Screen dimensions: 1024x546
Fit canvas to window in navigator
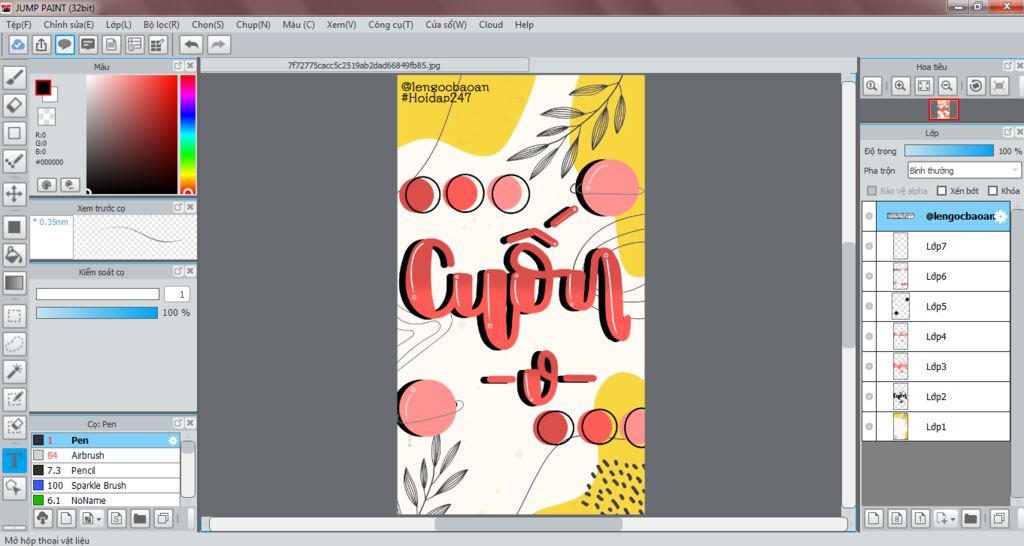coord(923,86)
